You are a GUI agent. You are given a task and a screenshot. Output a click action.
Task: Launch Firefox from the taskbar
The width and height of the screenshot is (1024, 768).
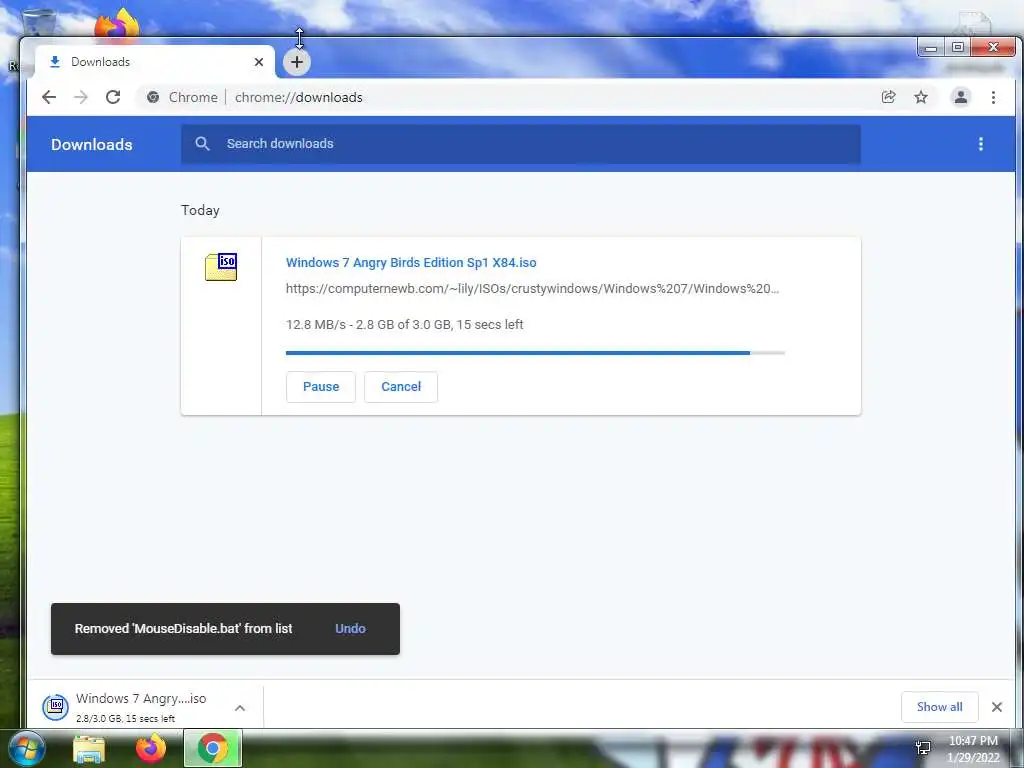click(151, 748)
